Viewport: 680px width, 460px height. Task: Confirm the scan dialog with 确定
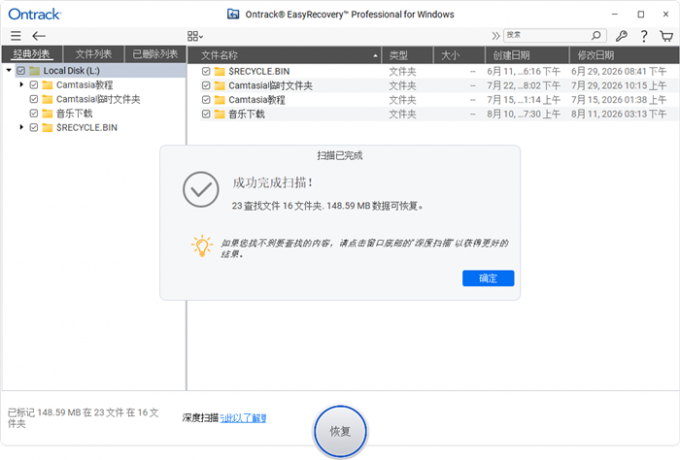[x=488, y=278]
